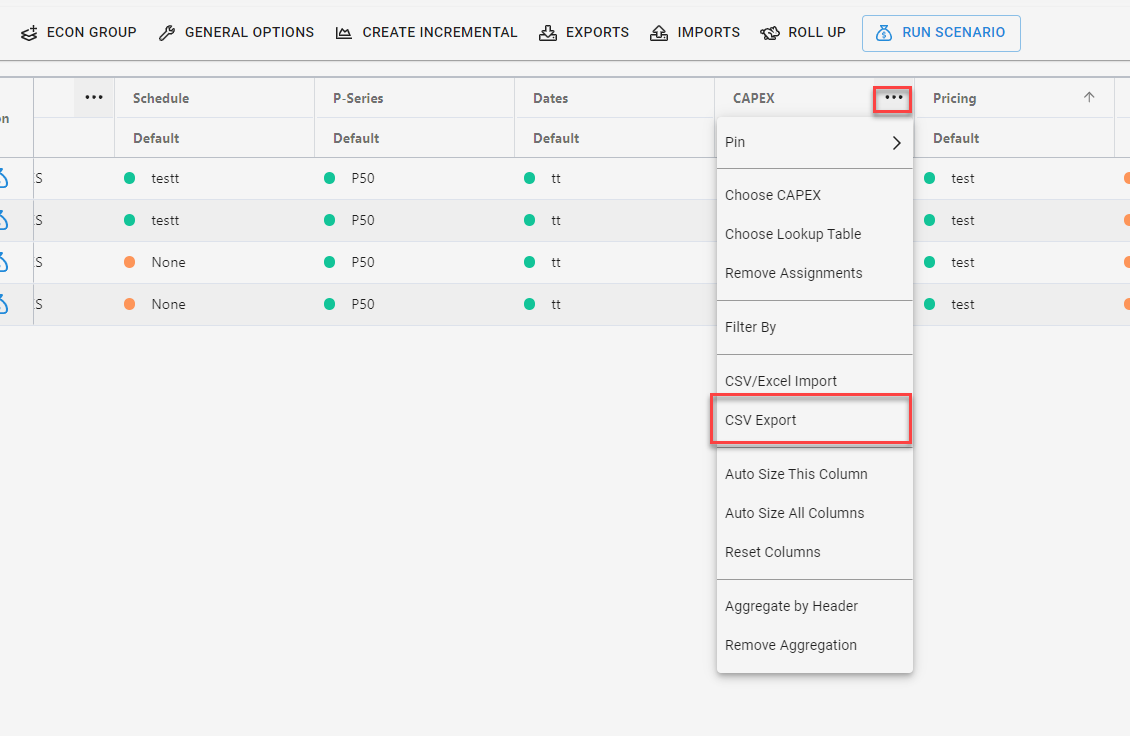Select Choose CAPEX from the menu
Image resolution: width=1130 pixels, height=736 pixels.
(814, 195)
